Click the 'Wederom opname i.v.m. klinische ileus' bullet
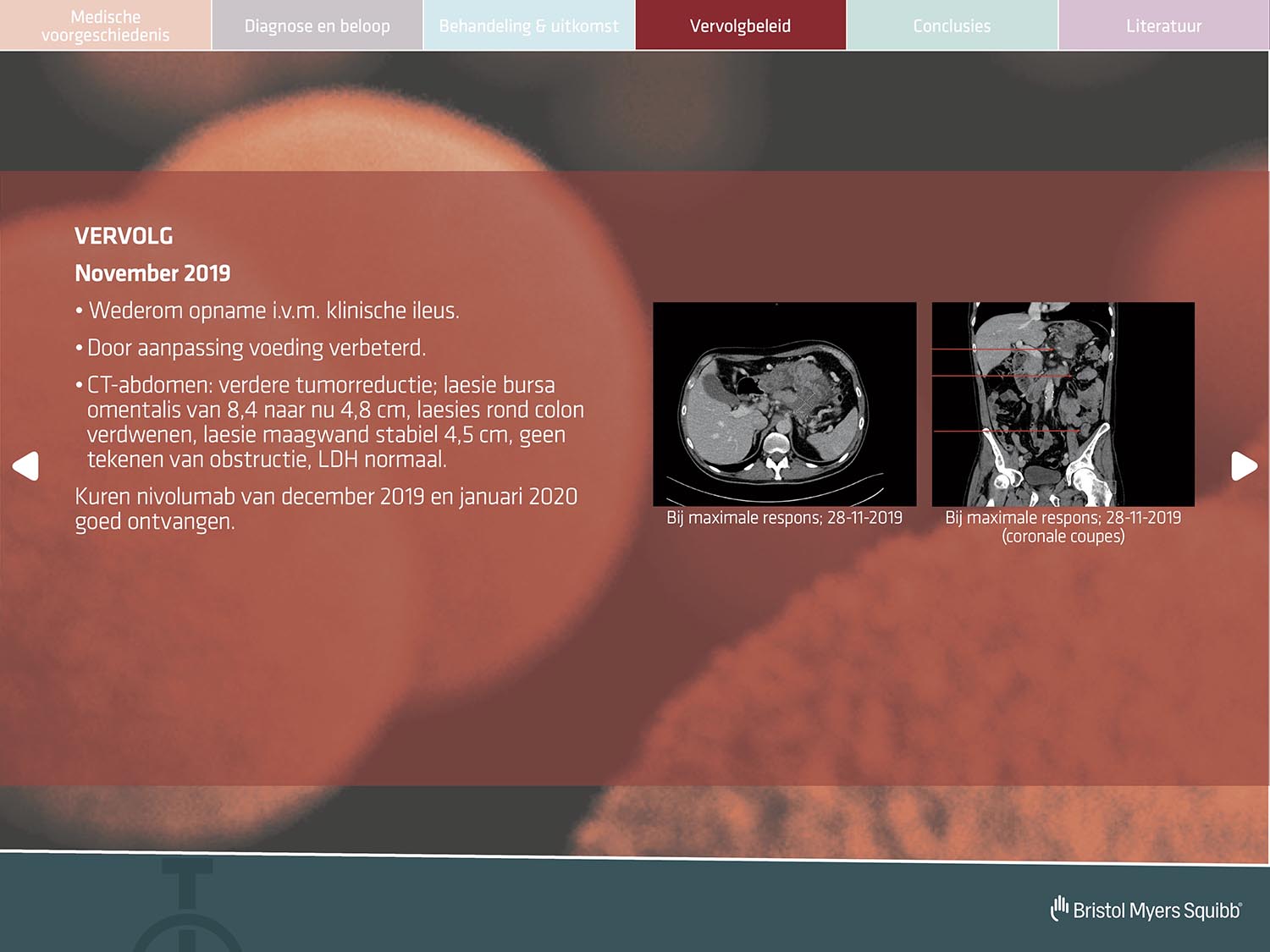 click(268, 311)
